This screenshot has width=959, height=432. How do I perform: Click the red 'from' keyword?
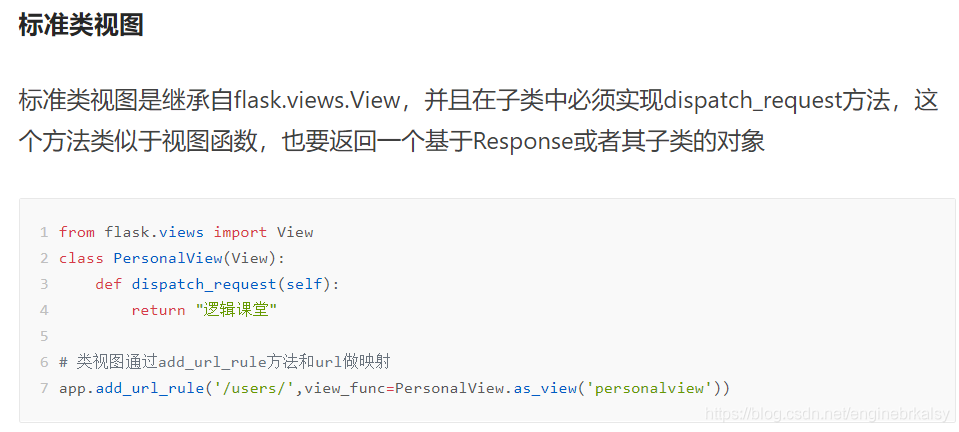(x=77, y=232)
